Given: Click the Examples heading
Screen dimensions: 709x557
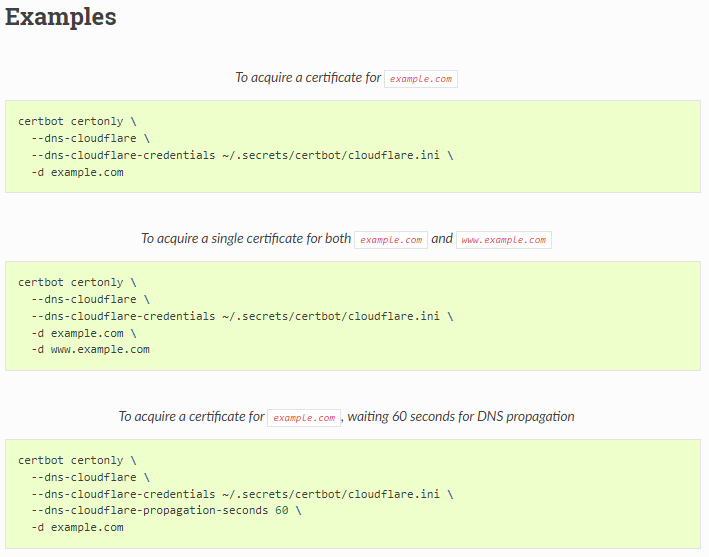Looking at the screenshot, I should click(61, 18).
